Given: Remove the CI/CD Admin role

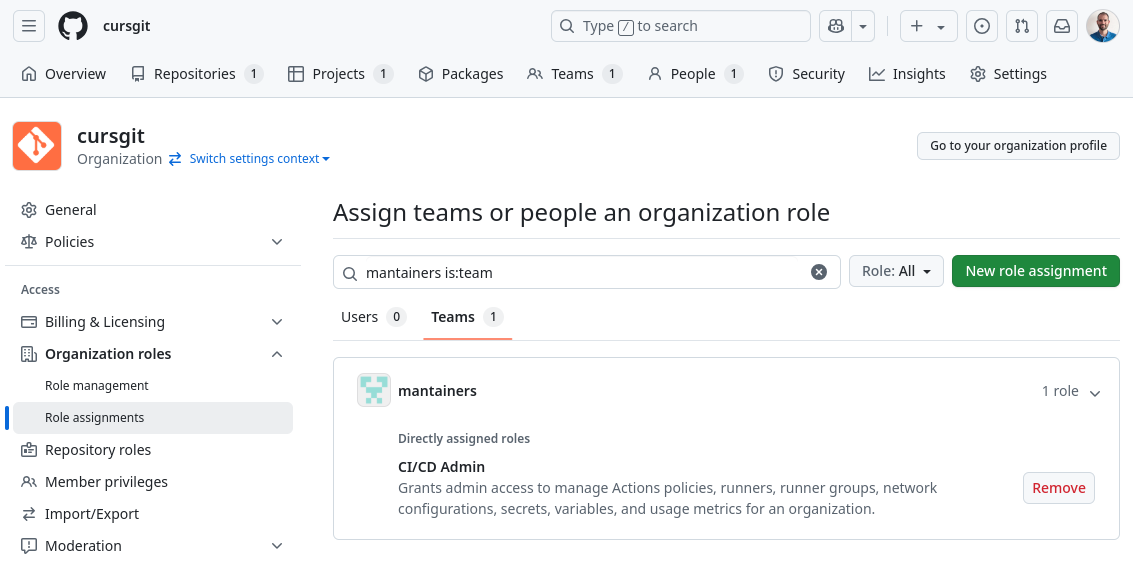Looking at the screenshot, I should [x=1059, y=488].
